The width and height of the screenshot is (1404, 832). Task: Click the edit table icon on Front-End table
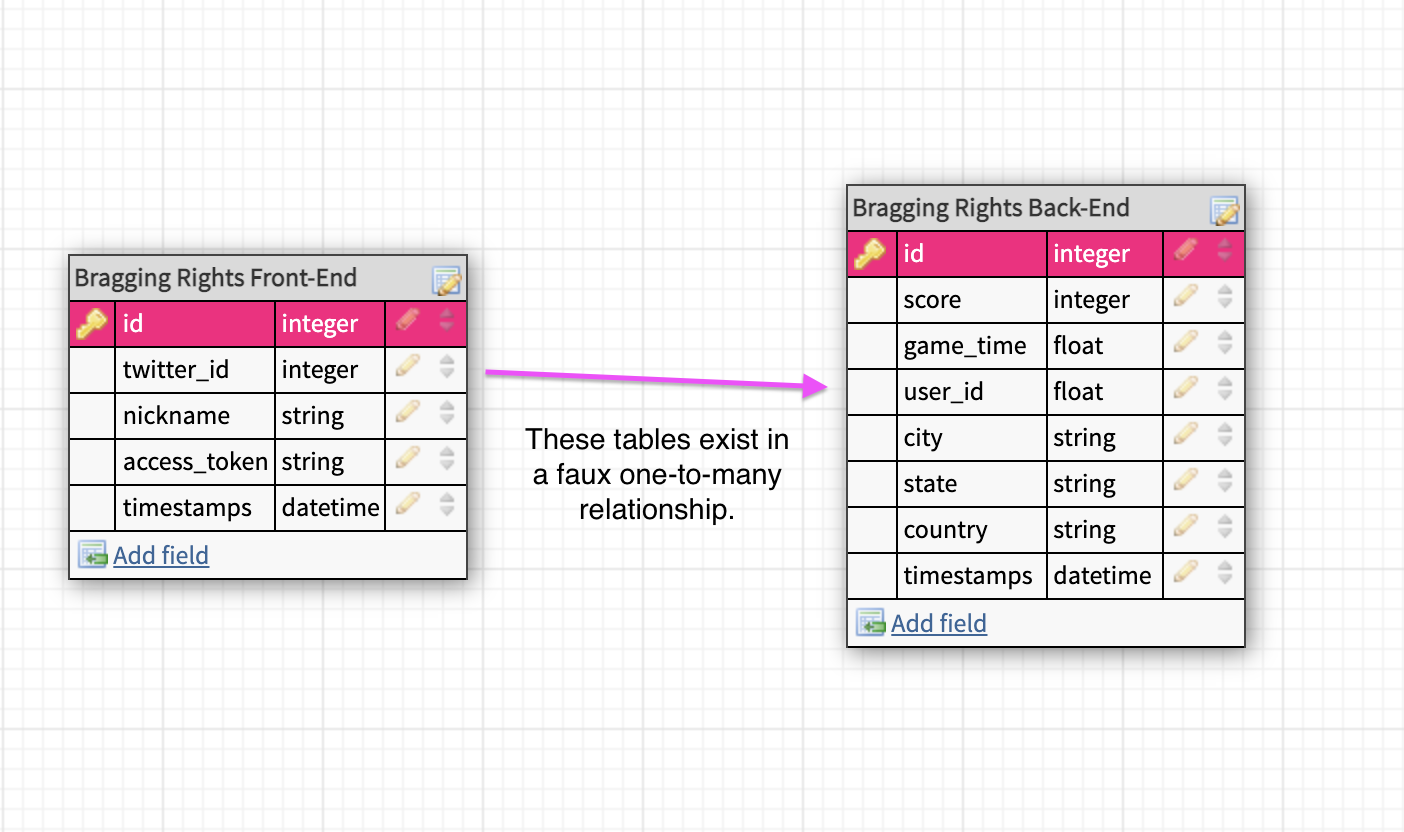446,281
